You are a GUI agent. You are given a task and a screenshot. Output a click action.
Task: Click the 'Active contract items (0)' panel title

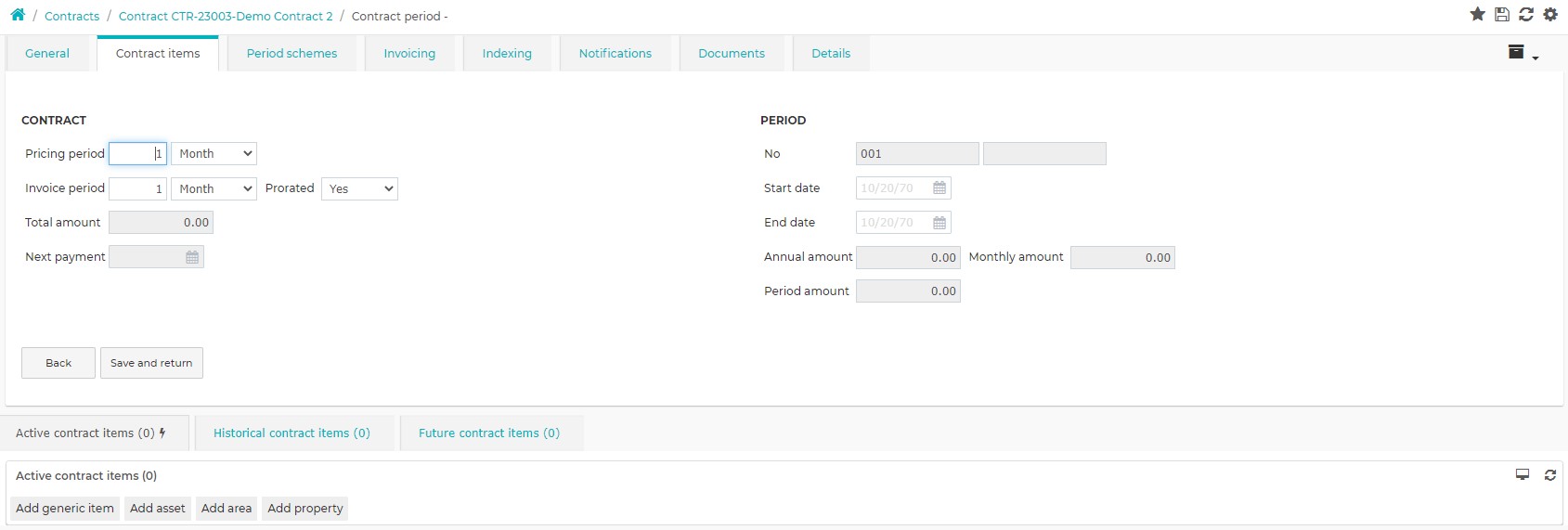(x=86, y=475)
